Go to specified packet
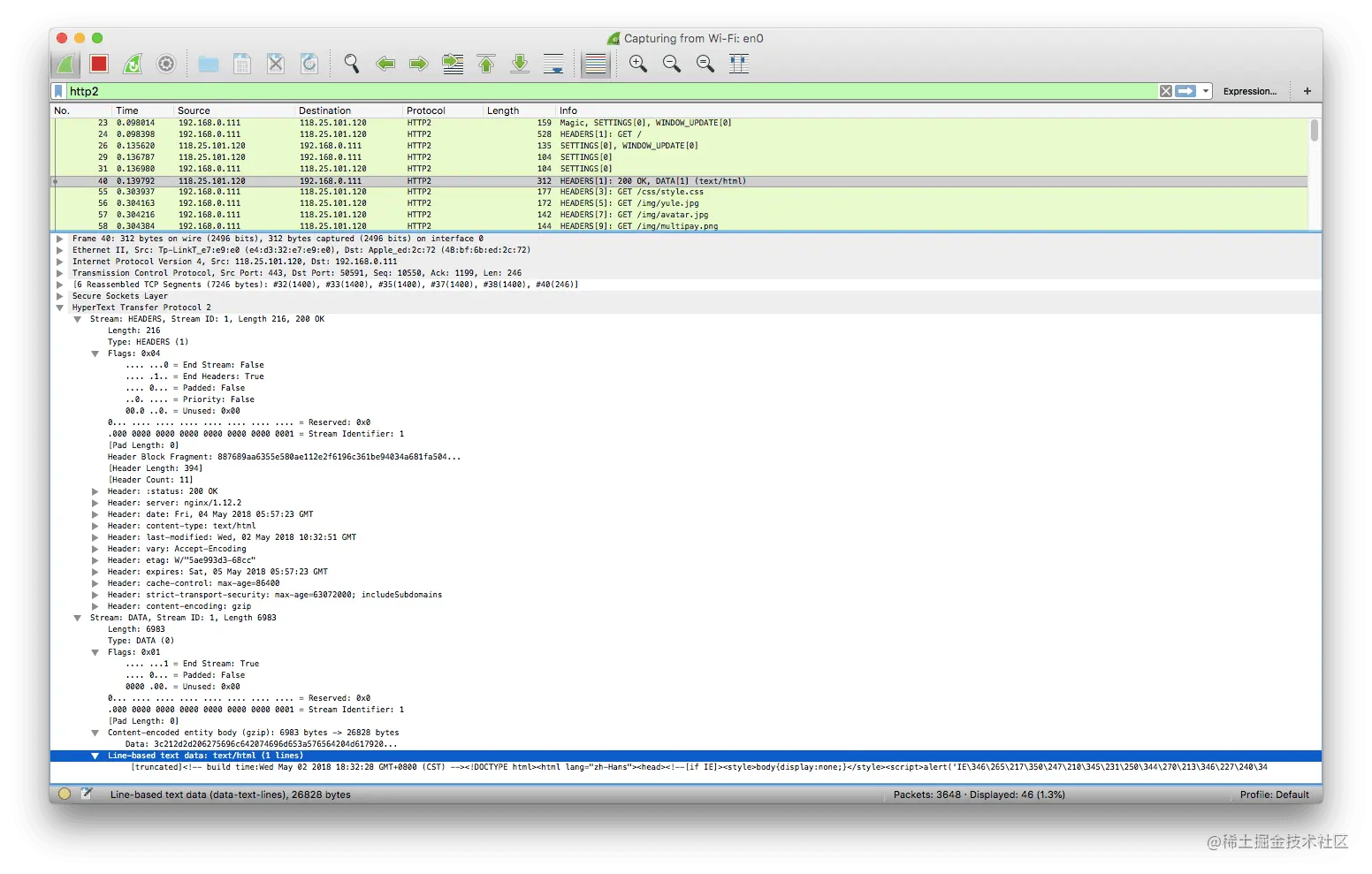Image resolution: width=1372 pixels, height=874 pixels. pos(453,64)
